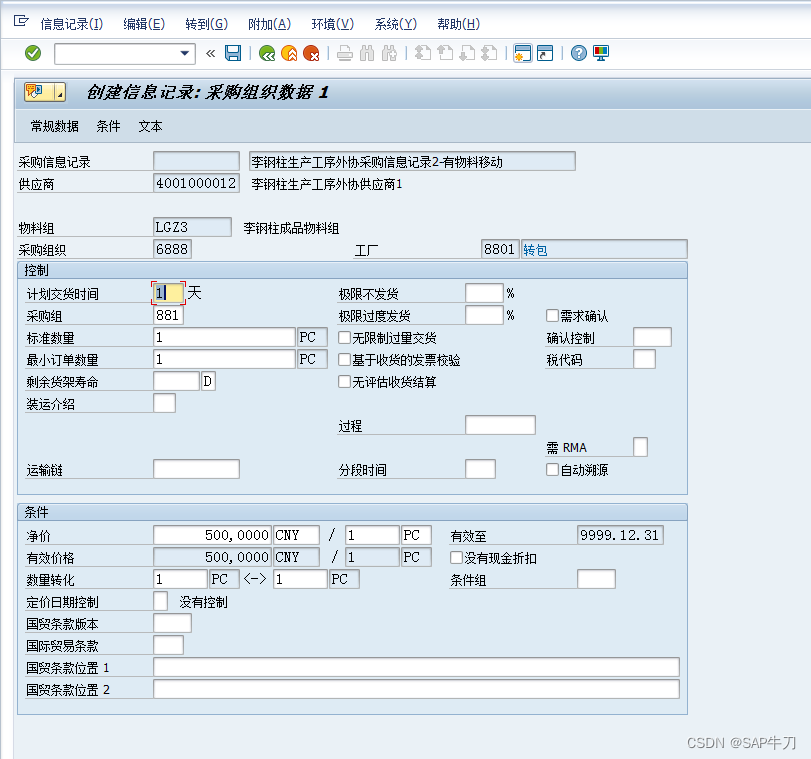The image size is (811, 759).
Task: Click the Last Page icon
Action: coord(489,53)
